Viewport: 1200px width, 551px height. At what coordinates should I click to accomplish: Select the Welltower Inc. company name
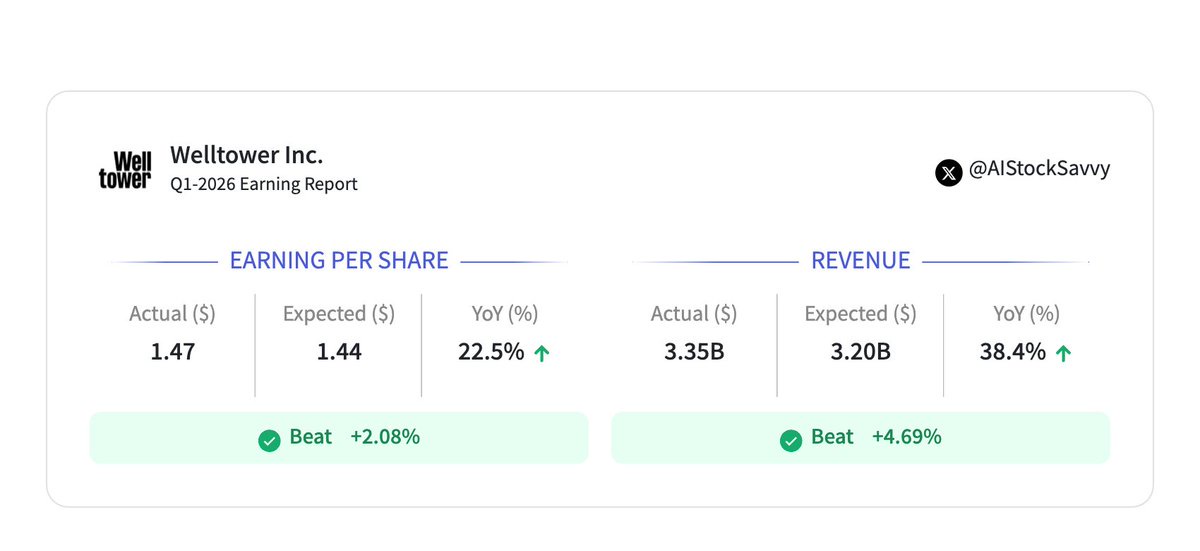click(246, 155)
